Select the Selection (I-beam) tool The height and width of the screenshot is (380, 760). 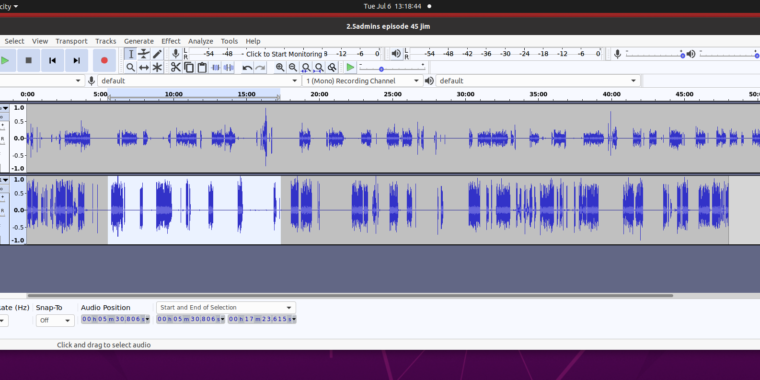130,54
